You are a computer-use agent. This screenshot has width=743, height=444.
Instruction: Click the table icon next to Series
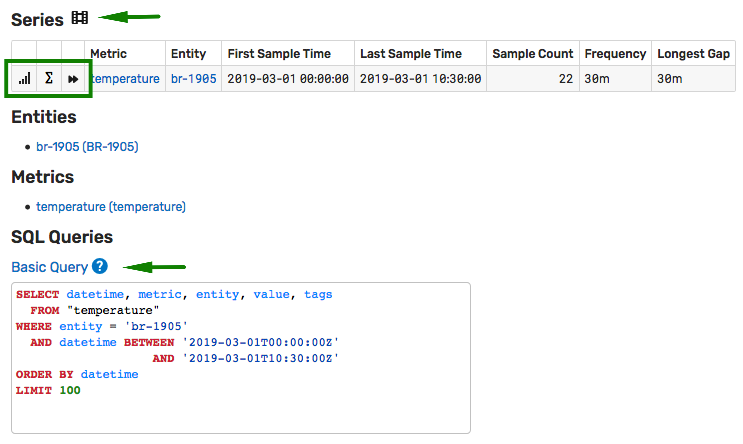click(x=80, y=18)
